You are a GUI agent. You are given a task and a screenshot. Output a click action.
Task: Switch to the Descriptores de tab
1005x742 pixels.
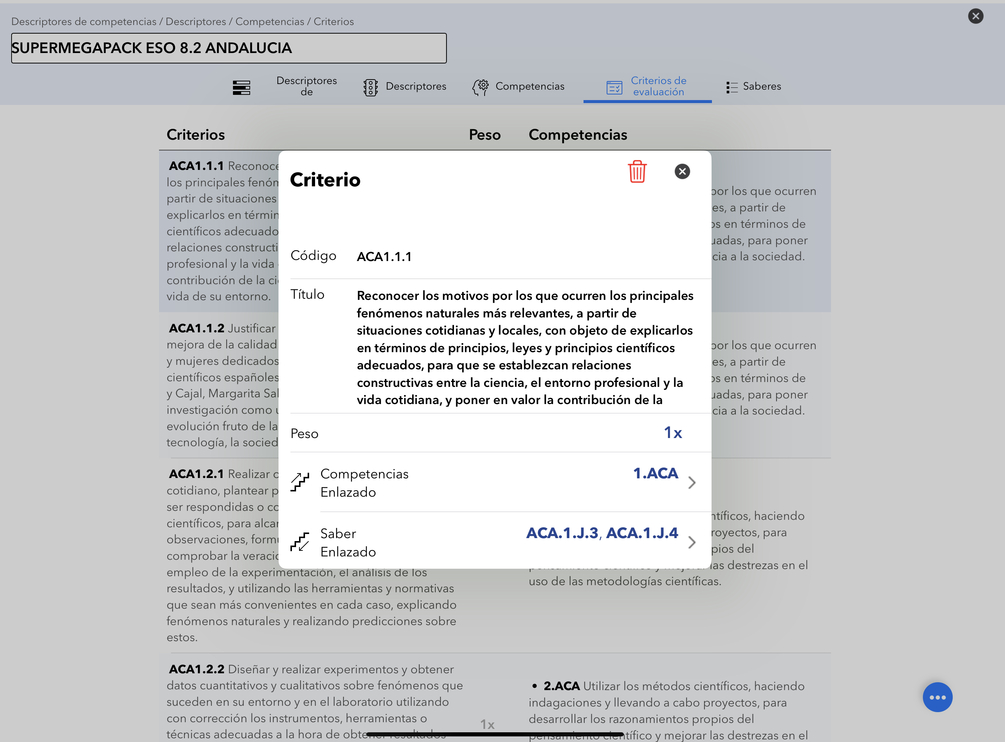[x=306, y=86]
